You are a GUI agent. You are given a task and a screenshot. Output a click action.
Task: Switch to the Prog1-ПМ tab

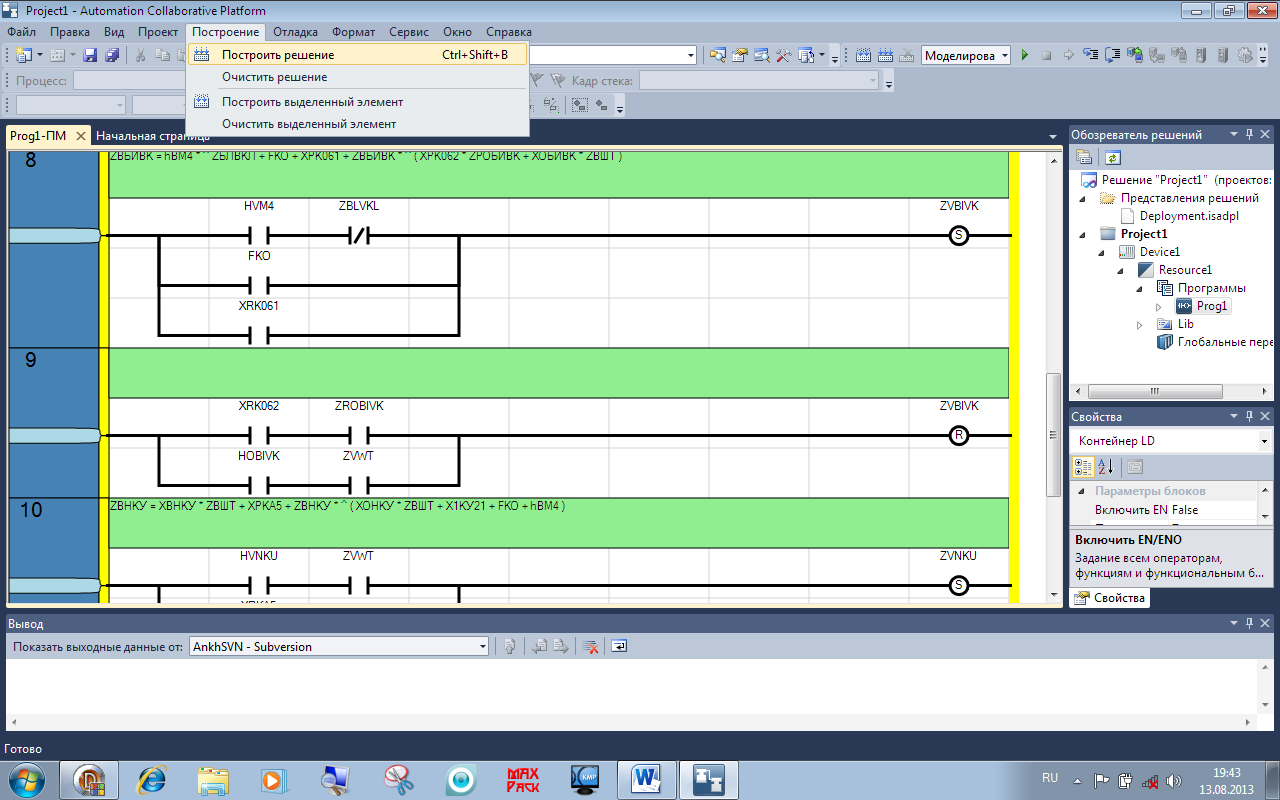[x=46, y=136]
